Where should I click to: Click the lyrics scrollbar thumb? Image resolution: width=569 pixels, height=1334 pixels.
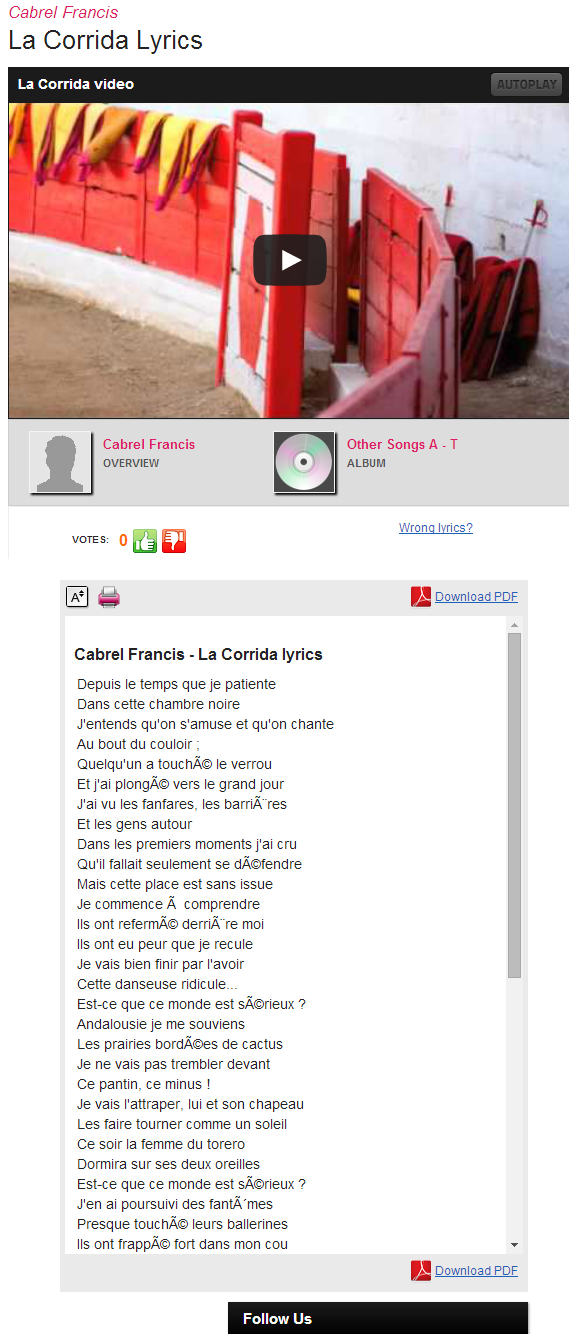click(x=515, y=805)
